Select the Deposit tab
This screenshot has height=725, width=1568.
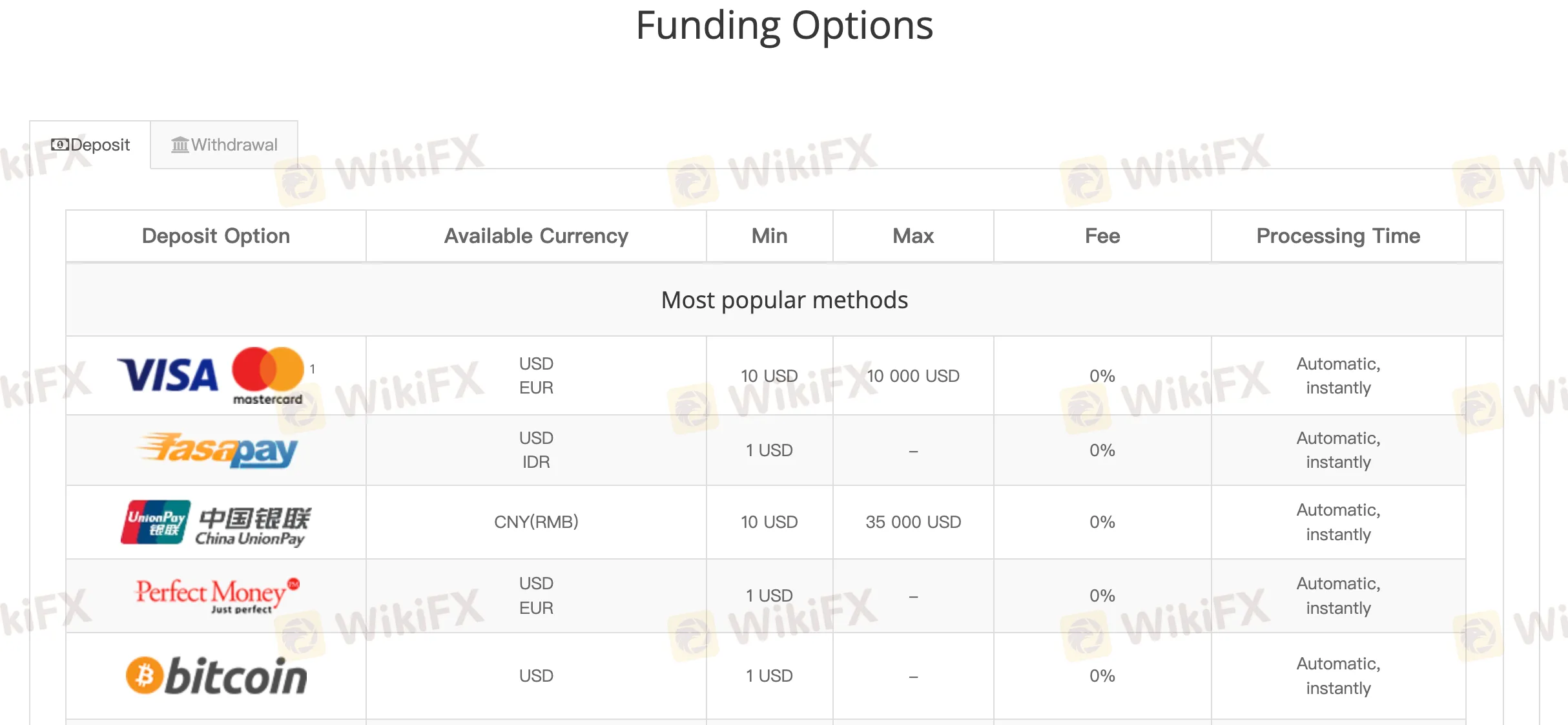(90, 145)
